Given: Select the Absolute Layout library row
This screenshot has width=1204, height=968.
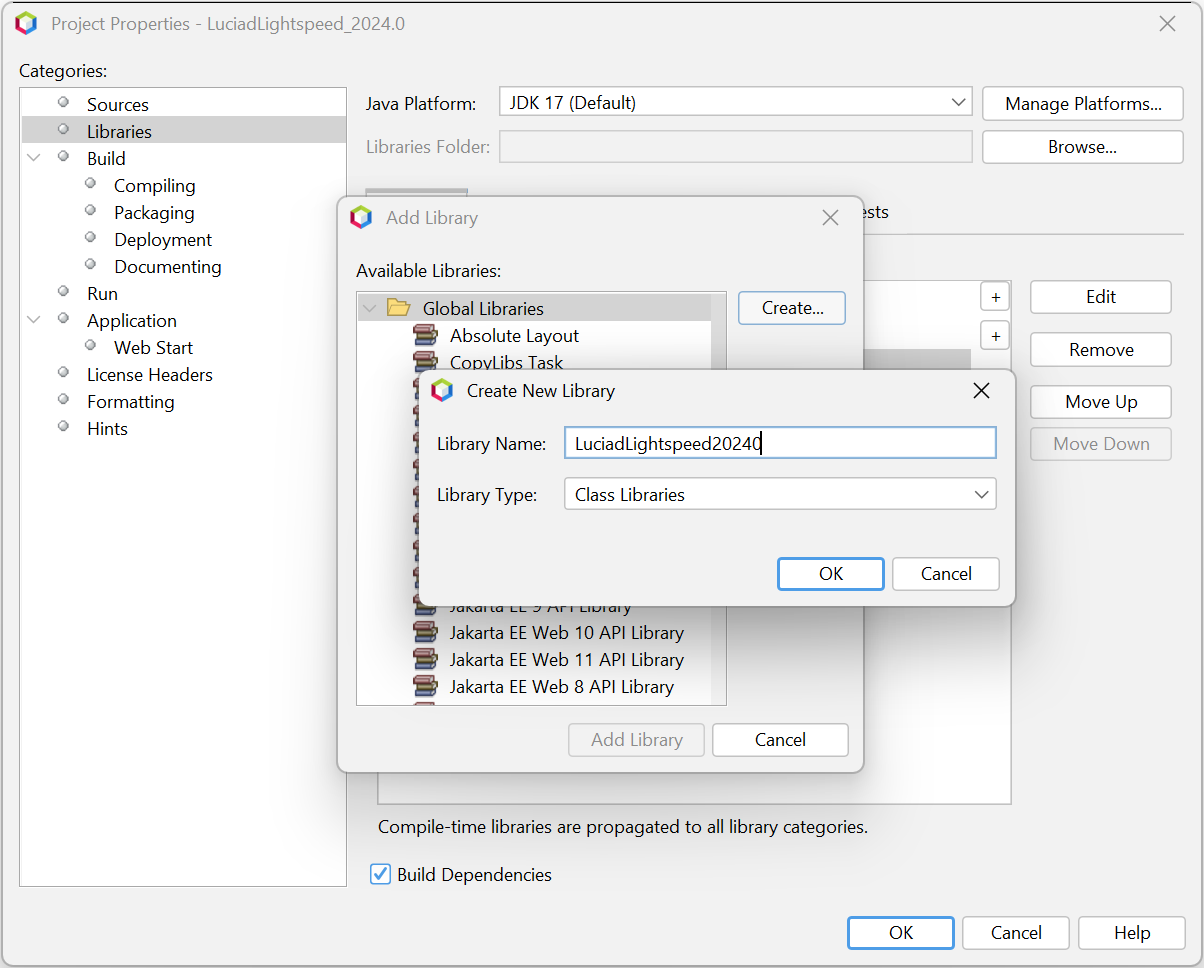Looking at the screenshot, I should (x=514, y=336).
